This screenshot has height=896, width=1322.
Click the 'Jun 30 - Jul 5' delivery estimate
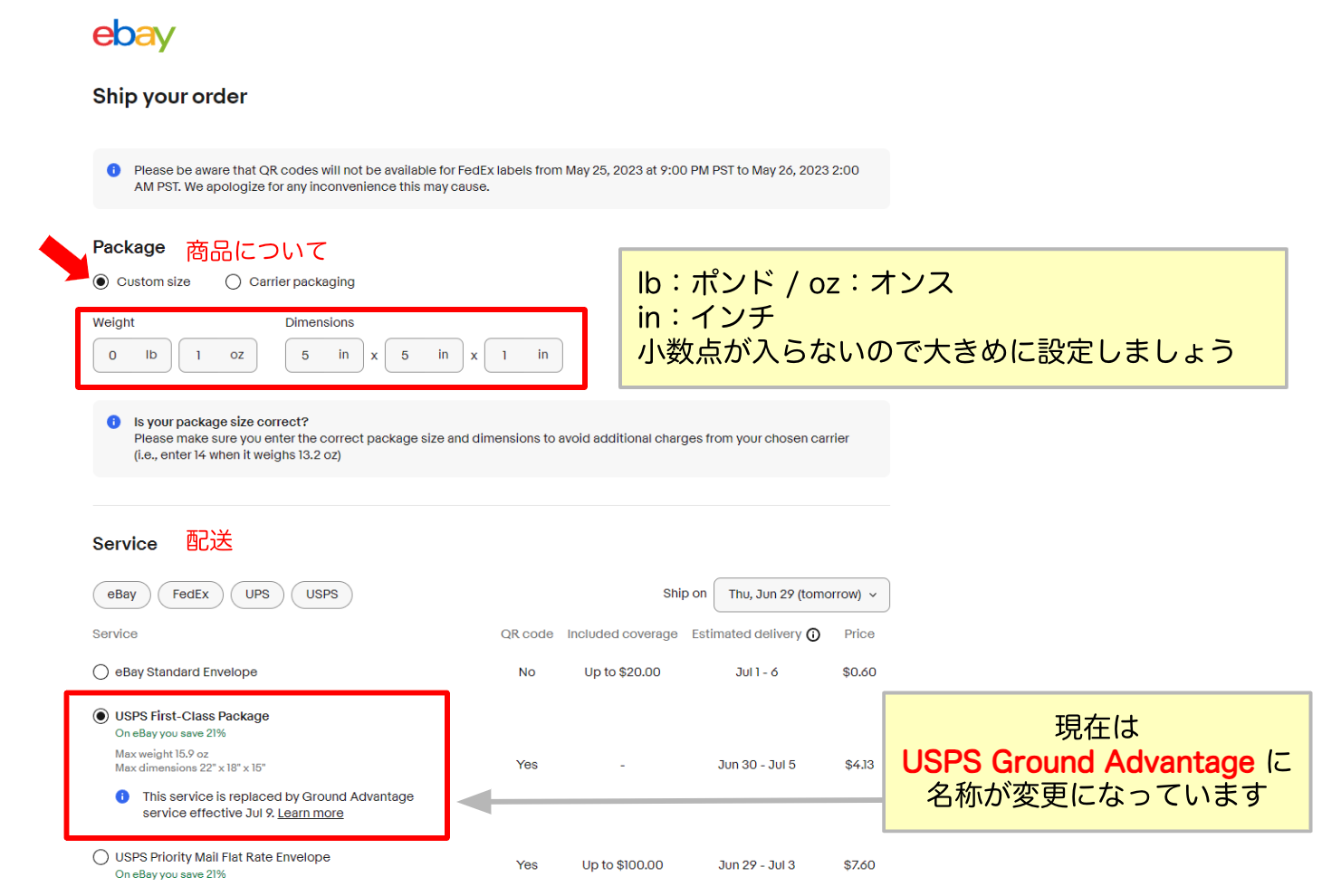(x=757, y=765)
